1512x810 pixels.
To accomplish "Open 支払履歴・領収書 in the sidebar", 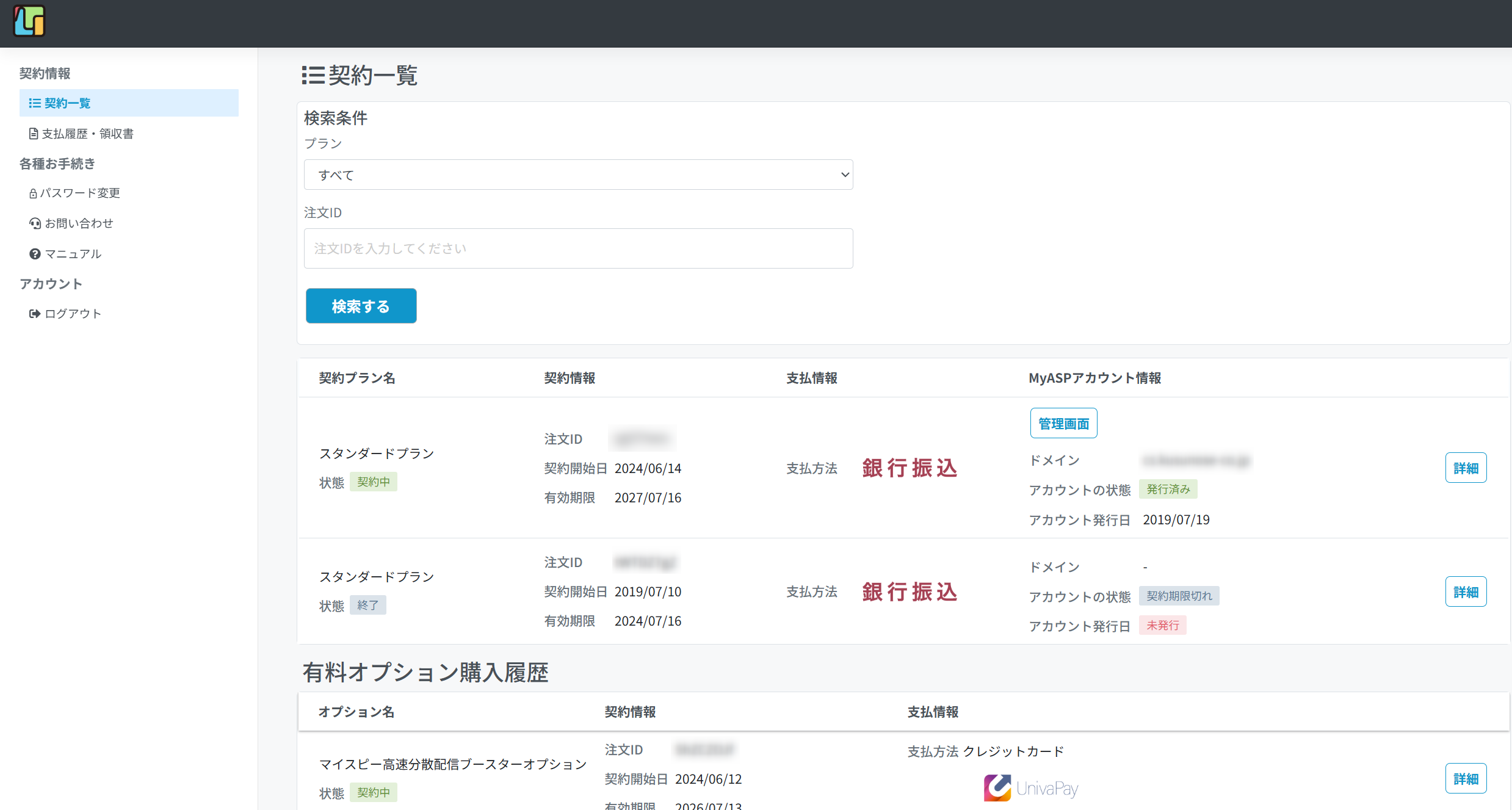I will coord(81,133).
